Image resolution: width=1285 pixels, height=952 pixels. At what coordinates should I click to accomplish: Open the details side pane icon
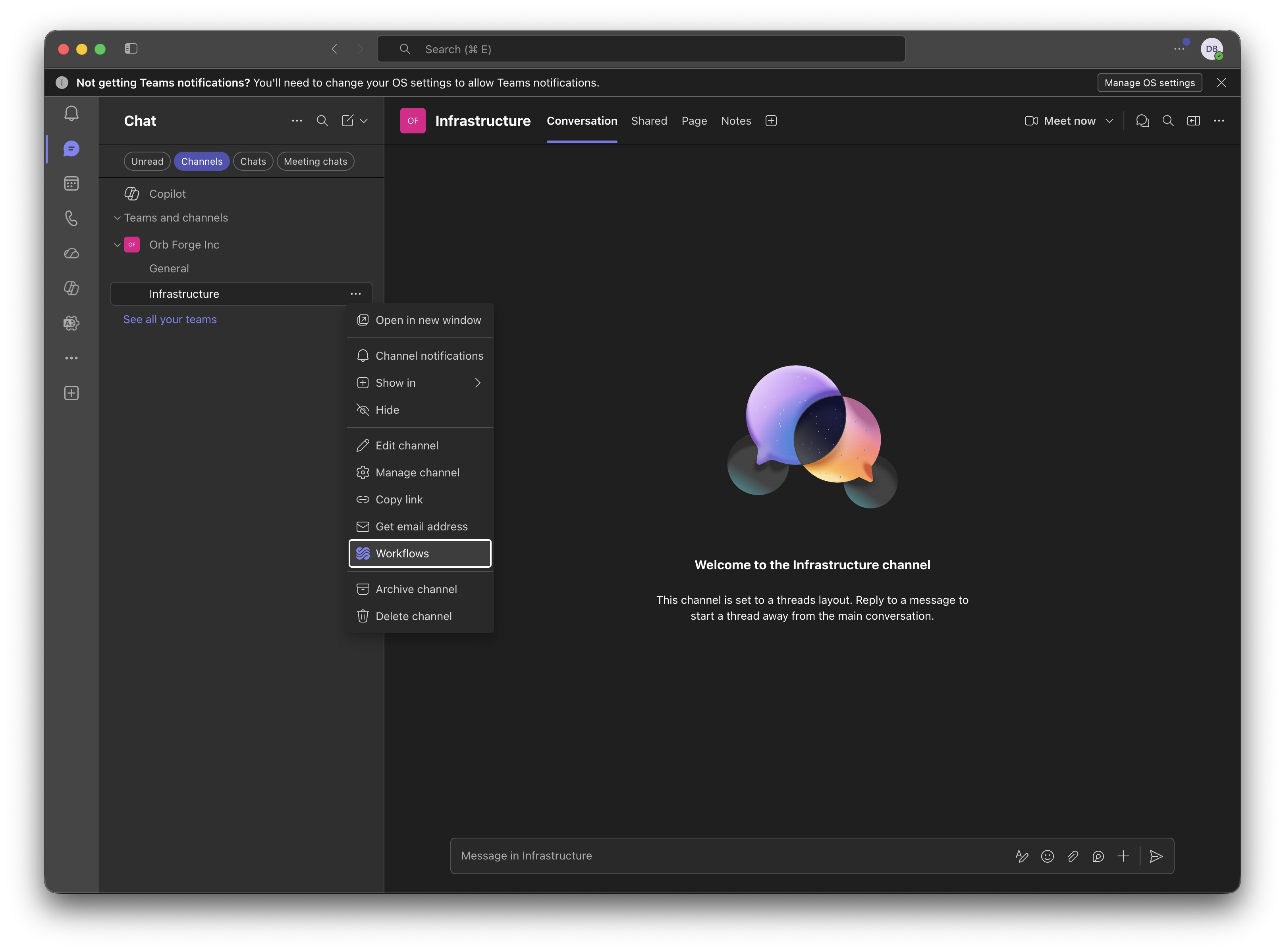coord(1193,121)
